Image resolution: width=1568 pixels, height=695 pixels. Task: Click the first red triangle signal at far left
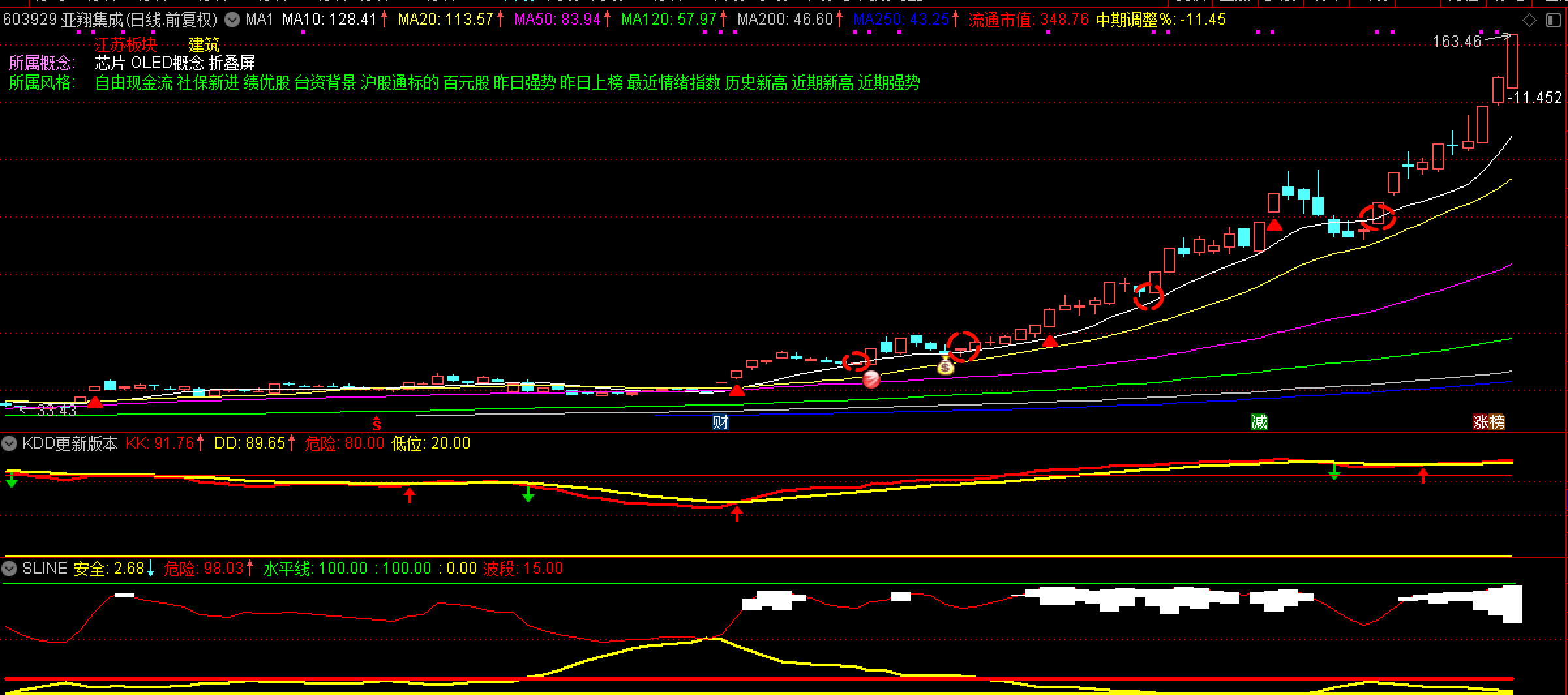tap(95, 402)
